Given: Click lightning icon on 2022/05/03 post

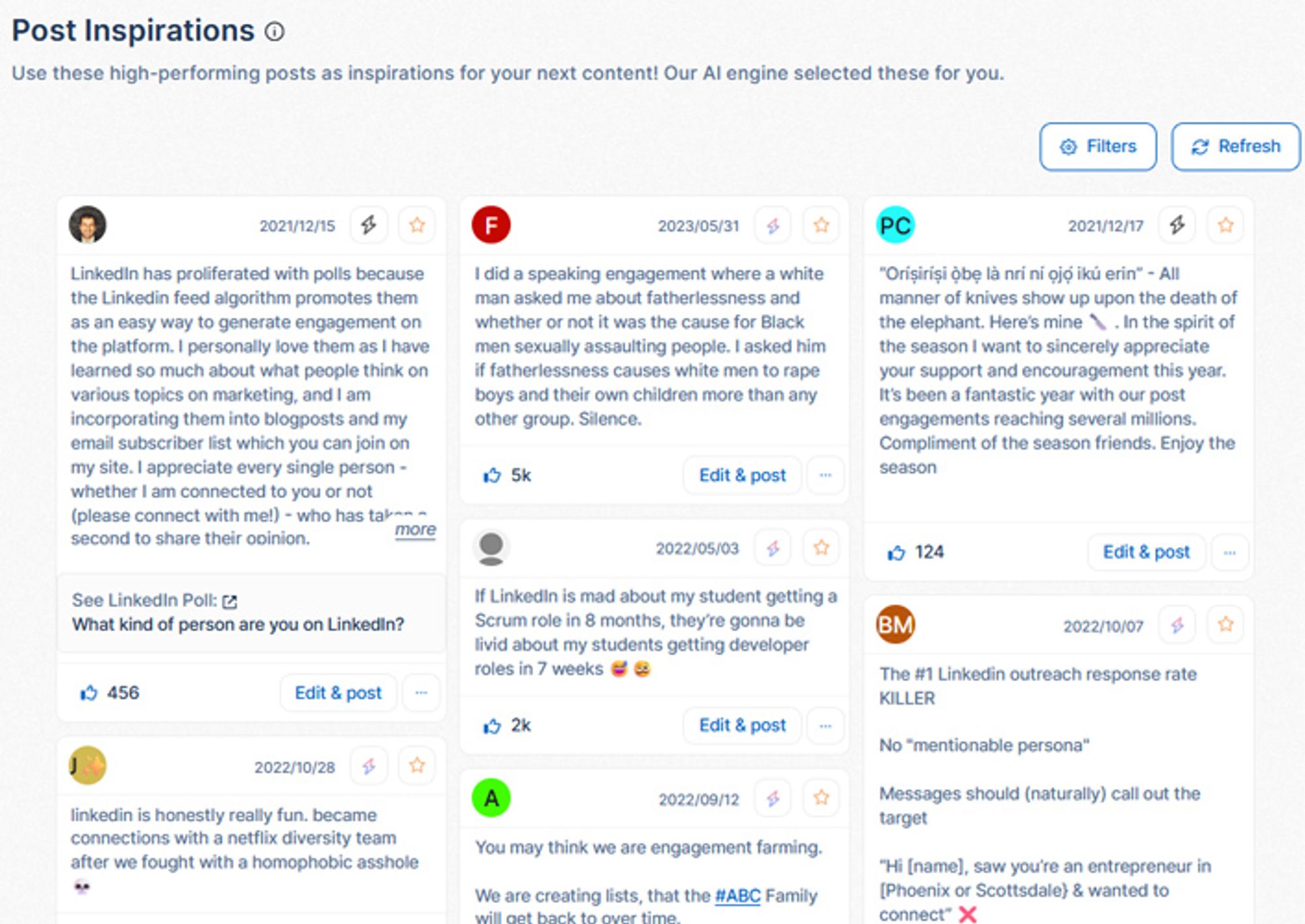Looking at the screenshot, I should tap(773, 548).
